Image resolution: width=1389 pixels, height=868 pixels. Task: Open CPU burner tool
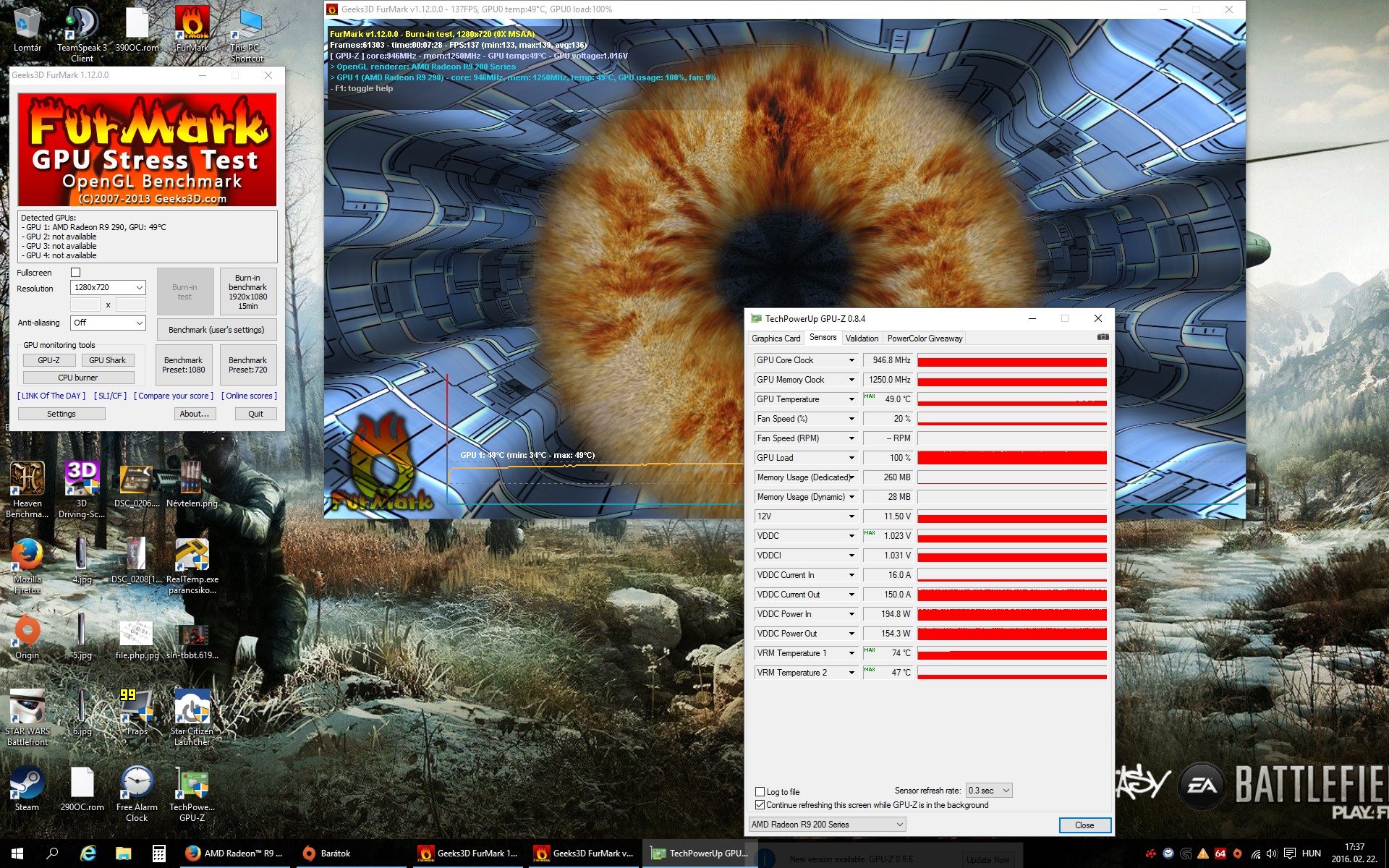[x=78, y=378]
